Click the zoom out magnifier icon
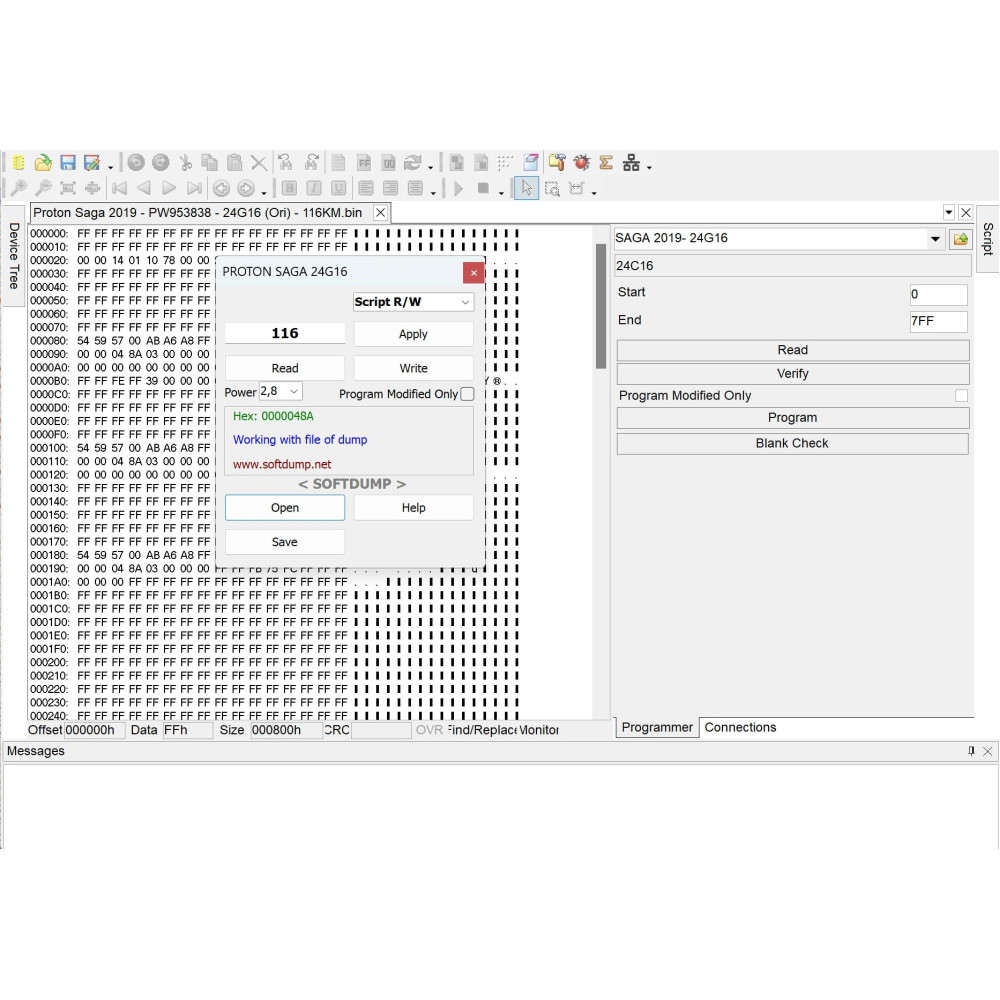 43,188
